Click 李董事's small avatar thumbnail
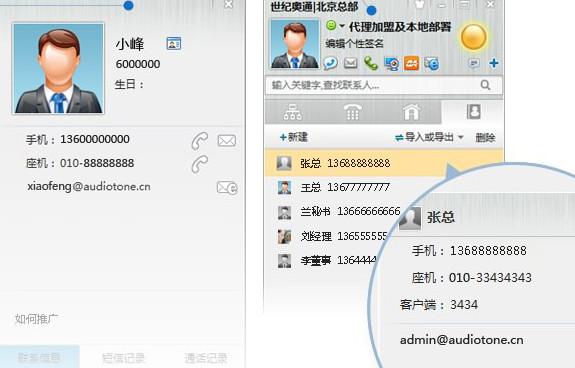This screenshot has width=575, height=368. [284, 261]
